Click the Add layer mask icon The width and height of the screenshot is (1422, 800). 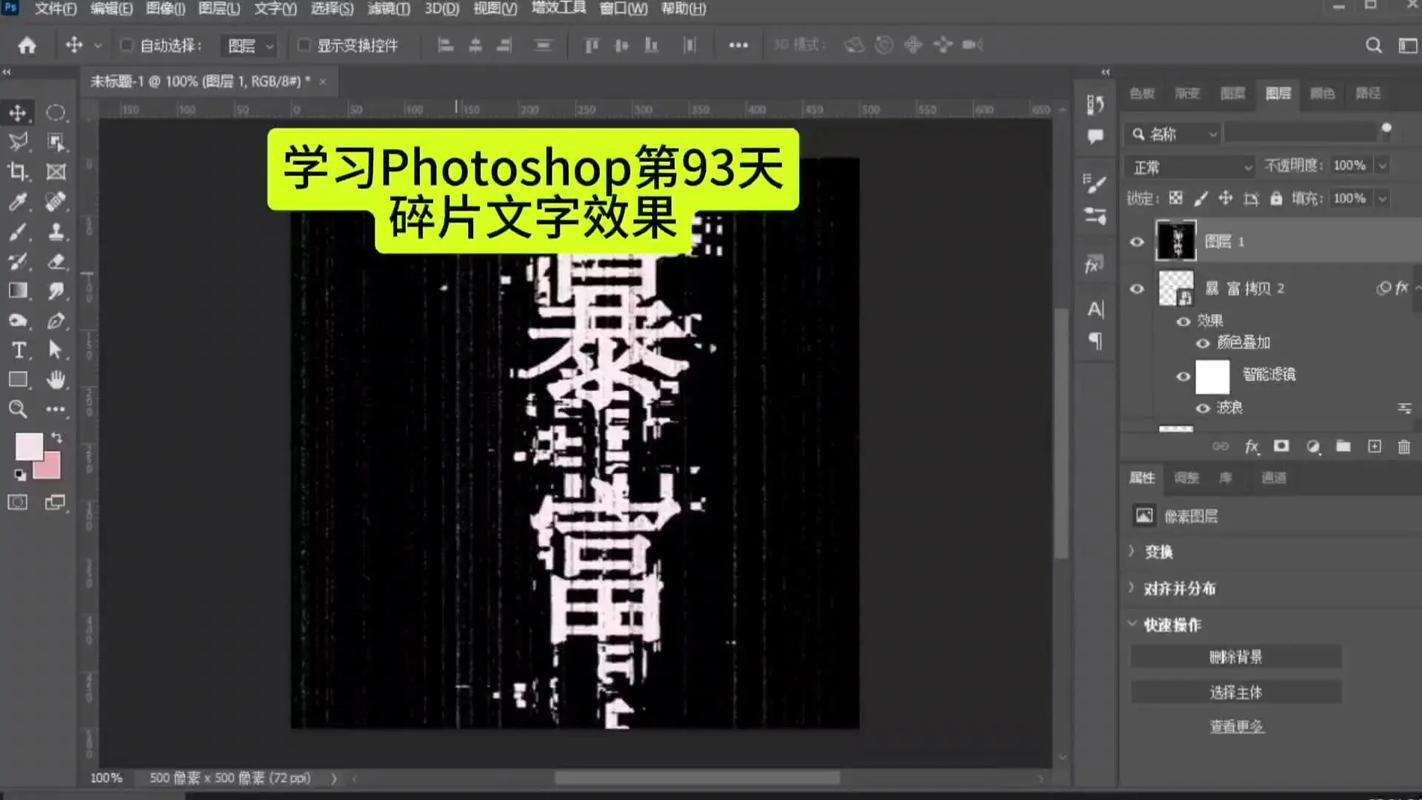pyautogui.click(x=1282, y=447)
